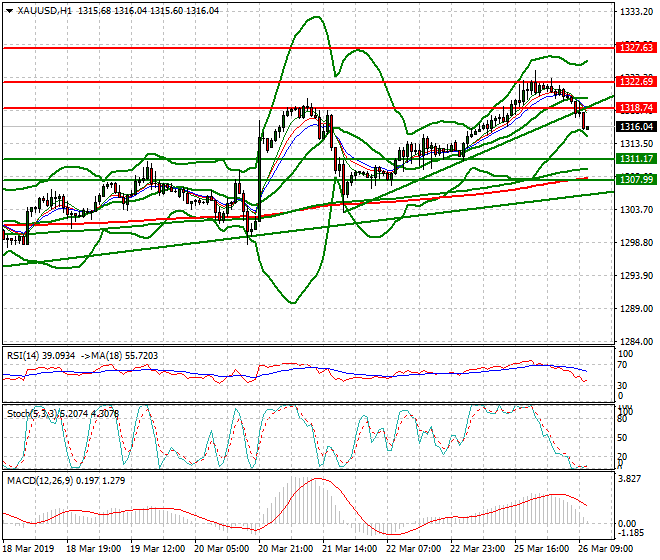Click the 1289.00 price scale value
This screenshot has width=660, height=560.
(636, 309)
